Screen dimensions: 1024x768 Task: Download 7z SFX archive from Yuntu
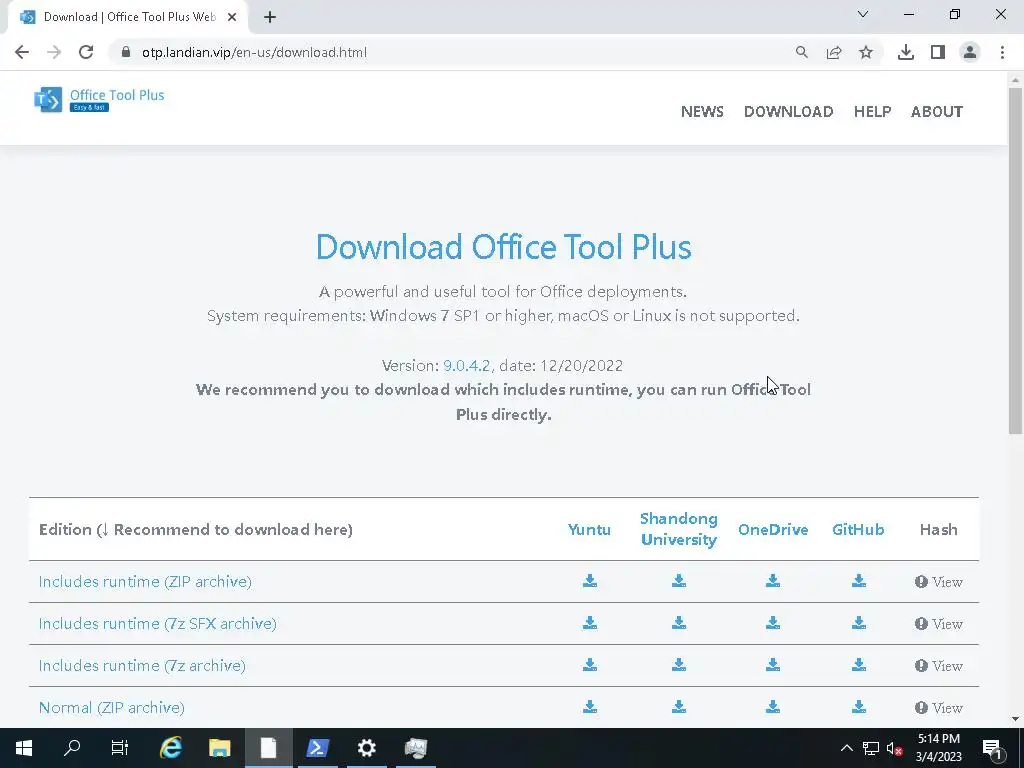(590, 623)
